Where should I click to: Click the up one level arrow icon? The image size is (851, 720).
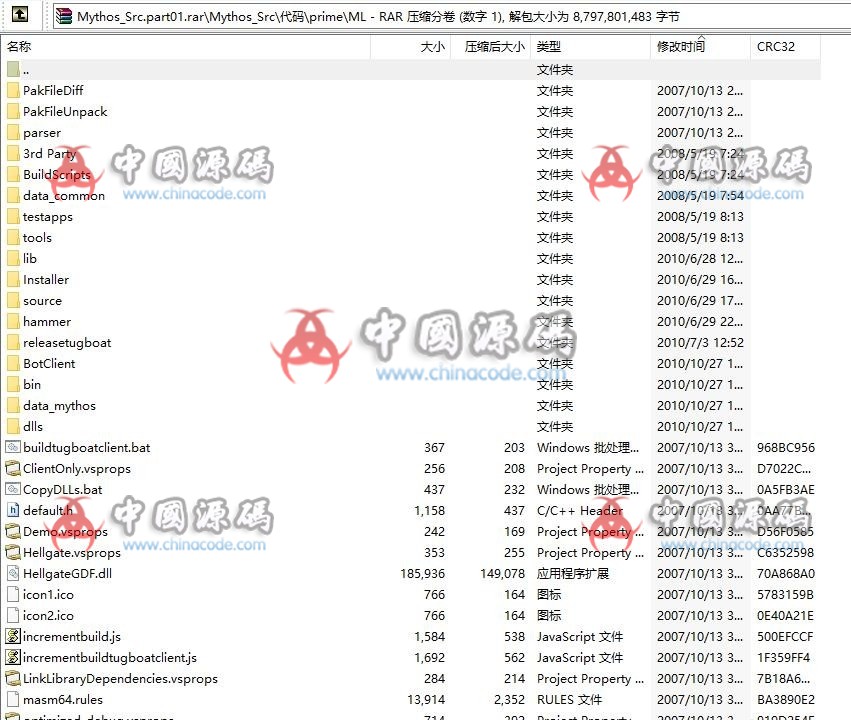point(18,15)
